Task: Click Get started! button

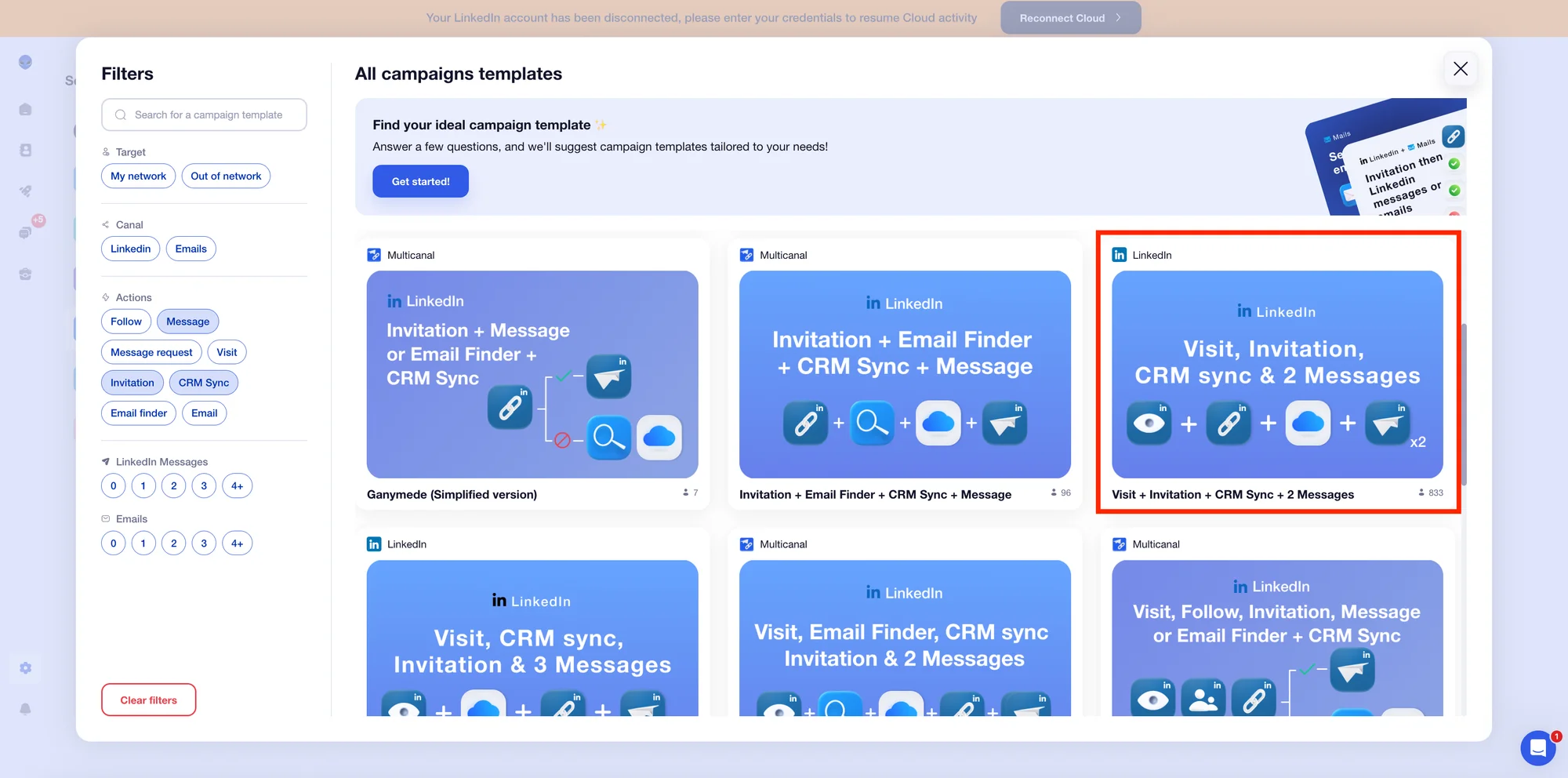Action: pyautogui.click(x=420, y=181)
